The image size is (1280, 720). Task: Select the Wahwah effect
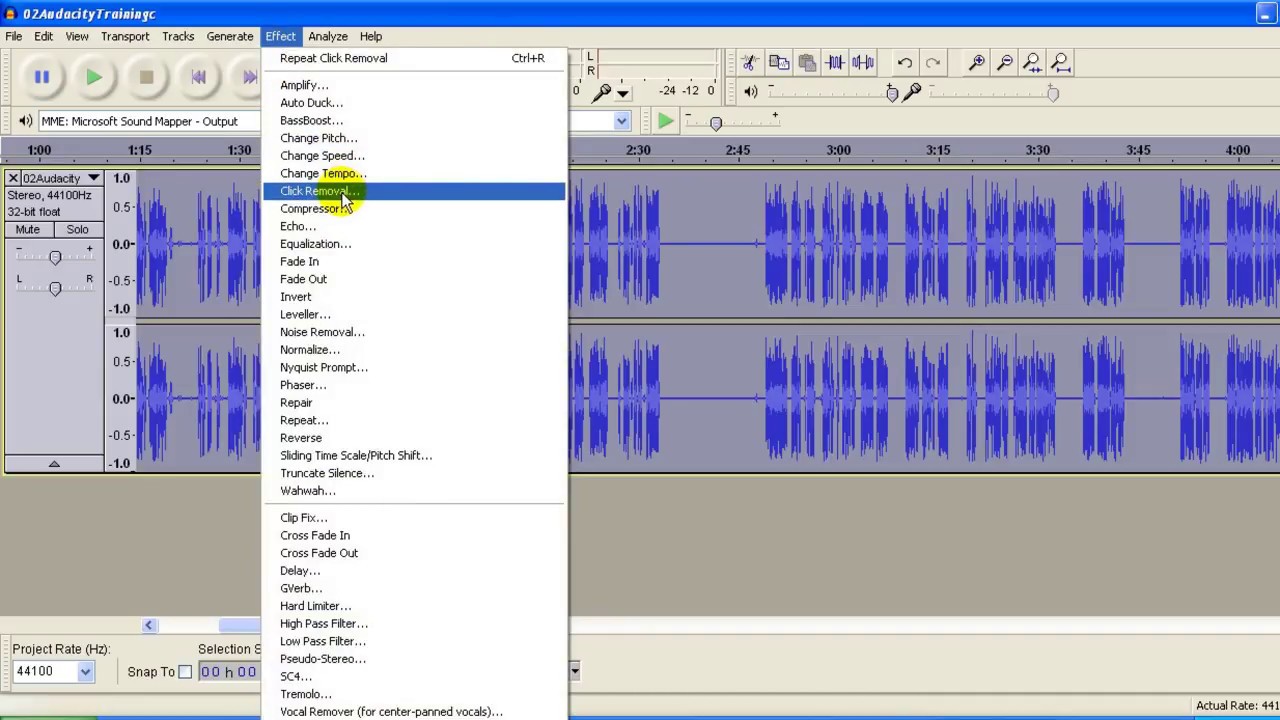point(414,491)
